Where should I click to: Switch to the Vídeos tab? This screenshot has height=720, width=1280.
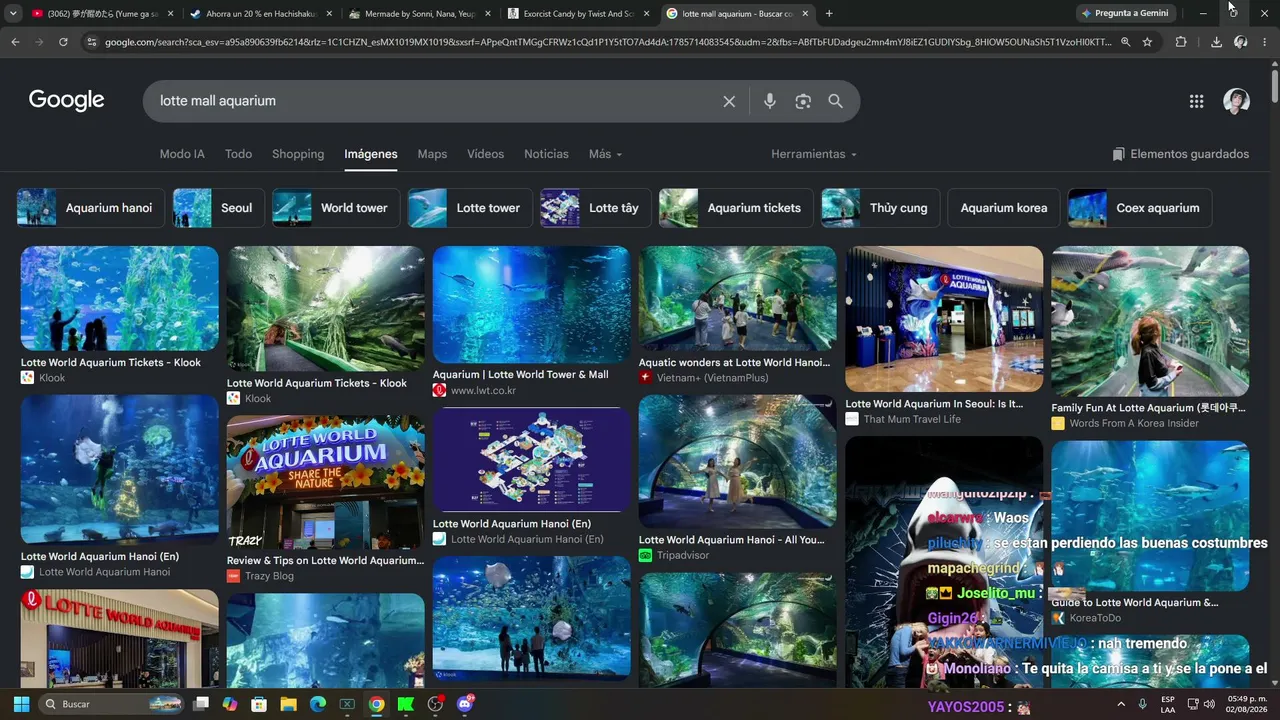tap(486, 154)
